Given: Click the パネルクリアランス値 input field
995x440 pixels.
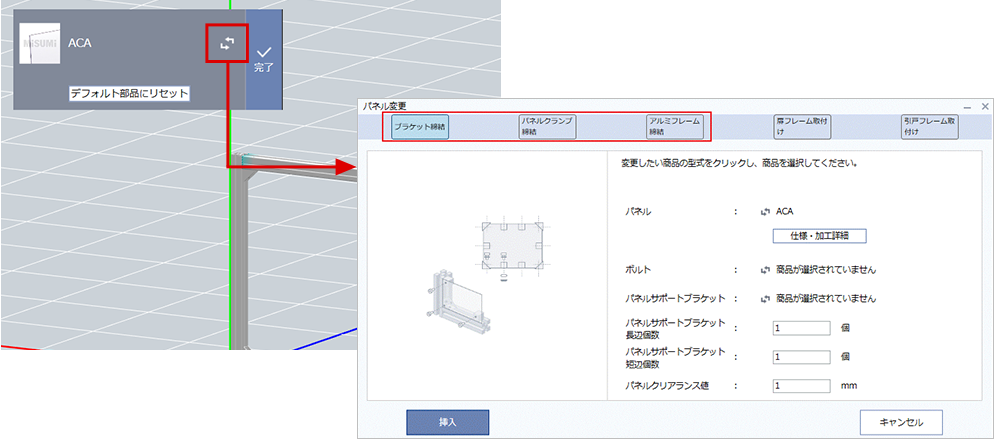Looking at the screenshot, I should click(801, 385).
